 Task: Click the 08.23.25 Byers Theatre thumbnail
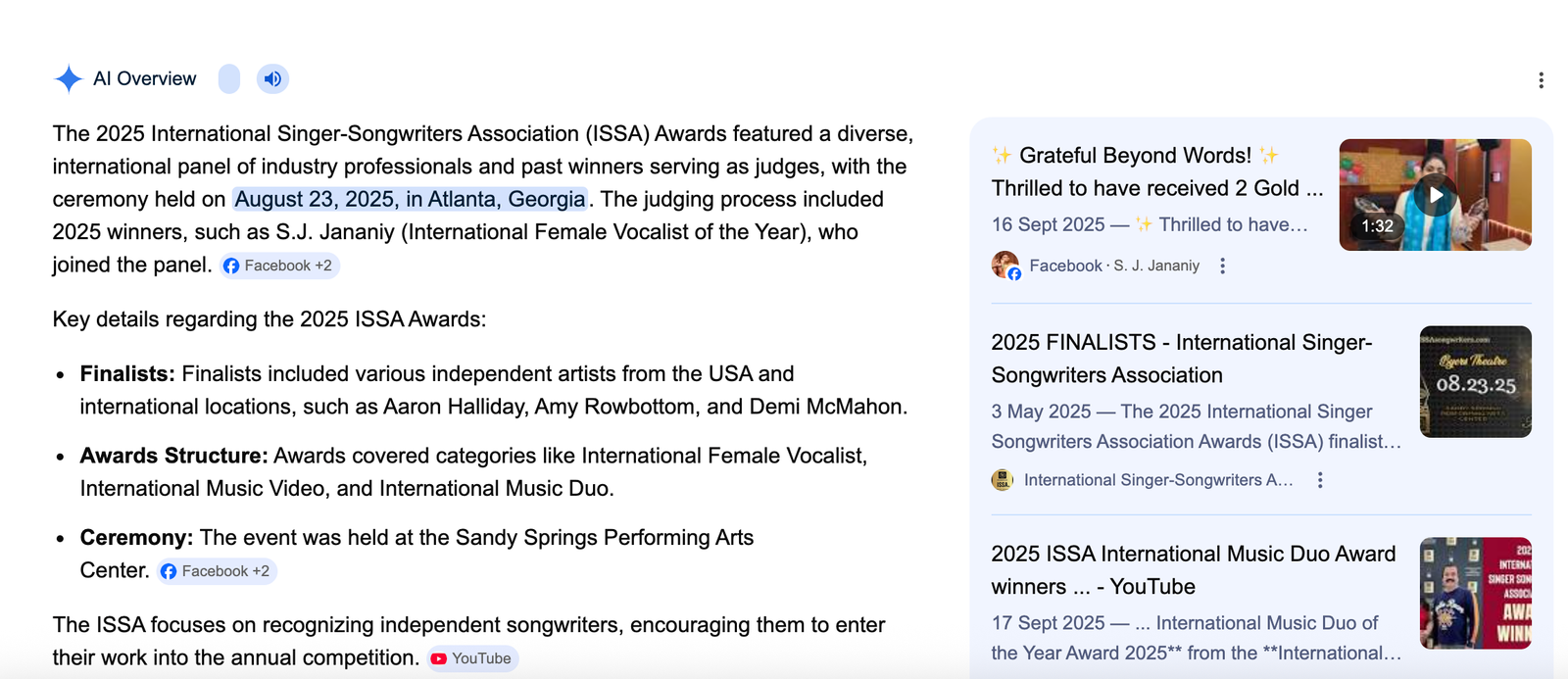[x=1475, y=382]
